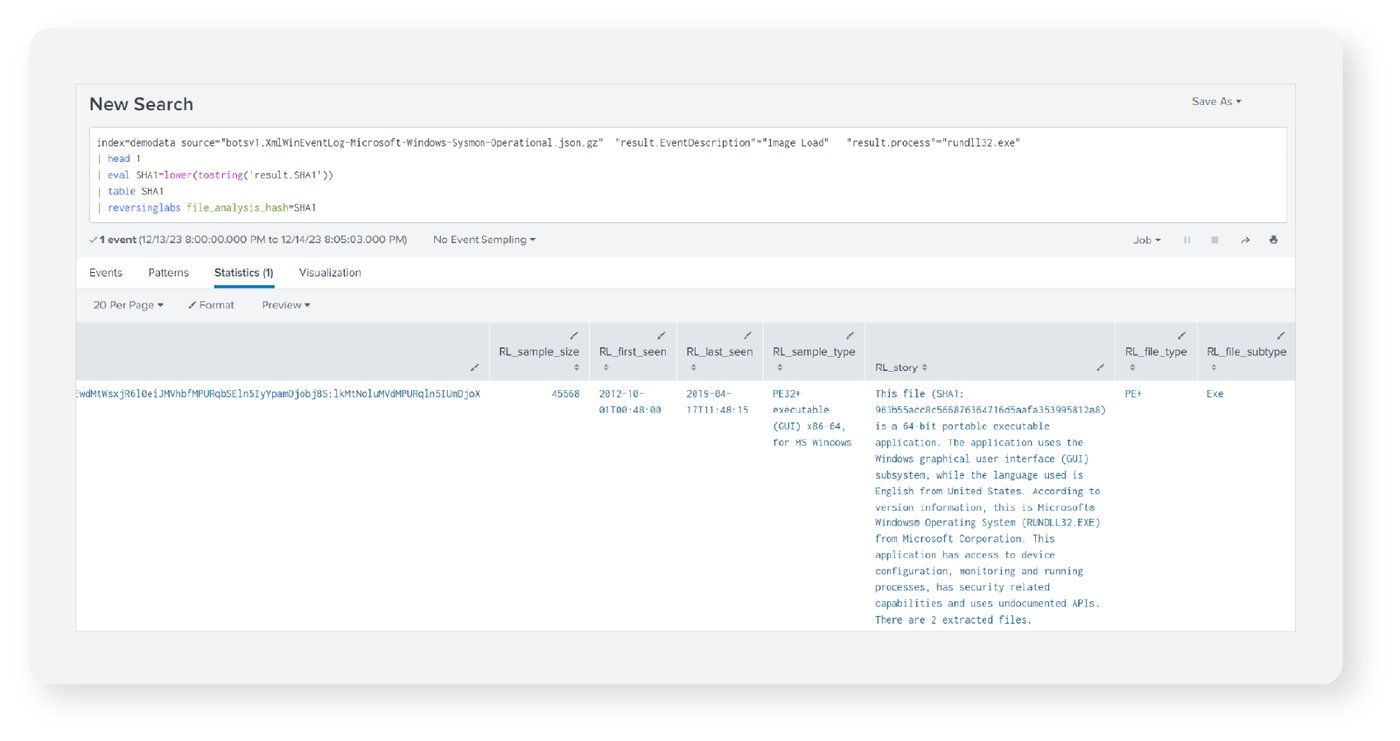Screen dimensions: 1400x741
Task: Click the 2019-04-17 last seen value
Action: pyautogui.click(x=717, y=402)
